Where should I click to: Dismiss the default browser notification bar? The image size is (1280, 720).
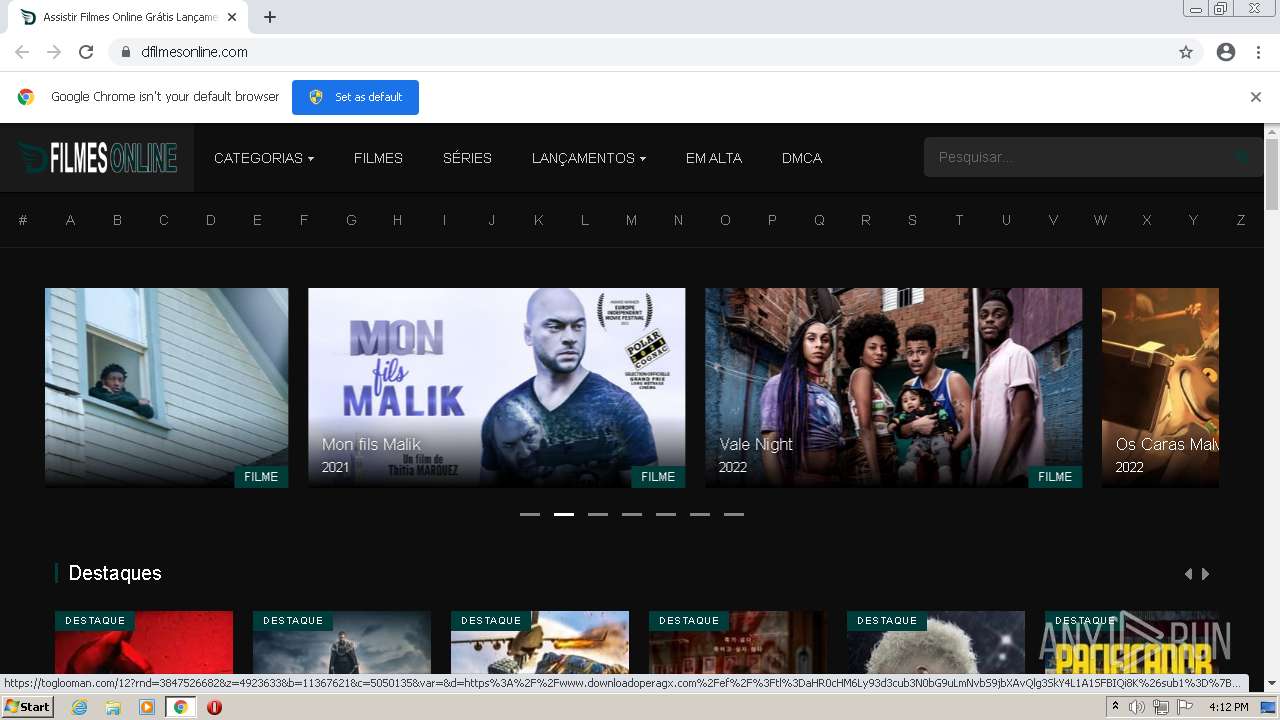(x=1256, y=97)
